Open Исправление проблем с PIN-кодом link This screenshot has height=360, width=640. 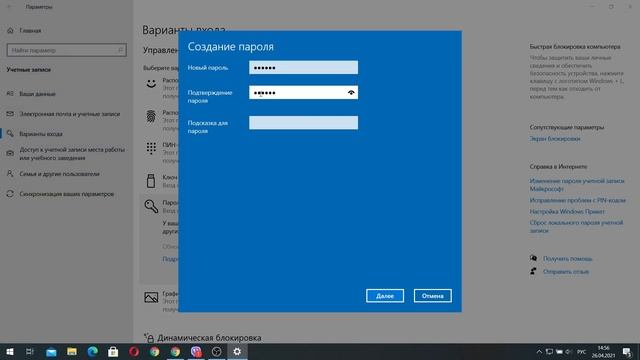click(578, 200)
